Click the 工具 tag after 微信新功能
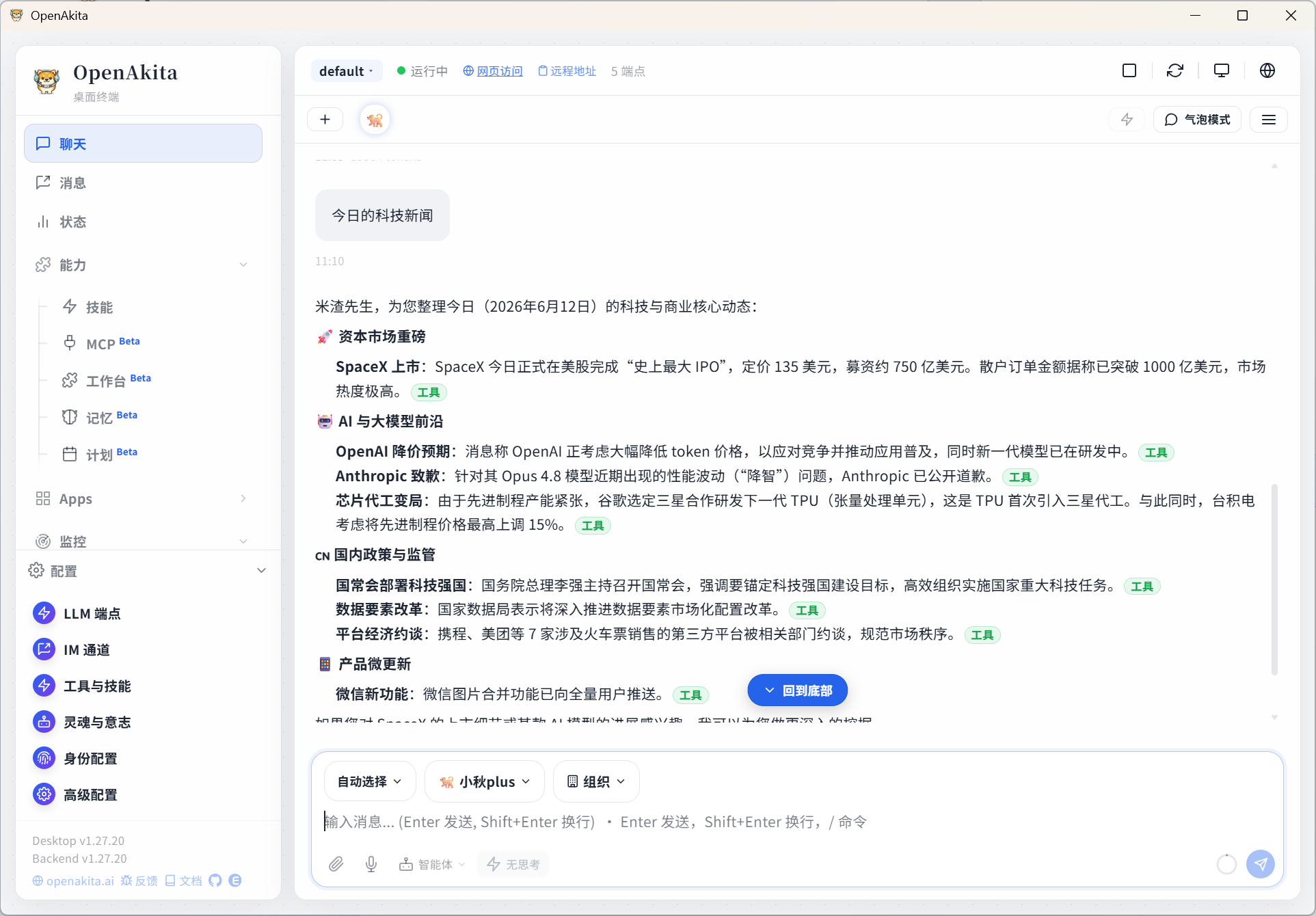The height and width of the screenshot is (916, 1316). [690, 695]
